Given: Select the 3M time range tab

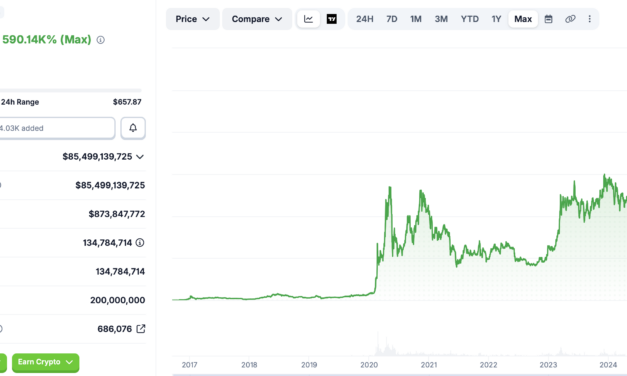Looking at the screenshot, I should coord(441,19).
